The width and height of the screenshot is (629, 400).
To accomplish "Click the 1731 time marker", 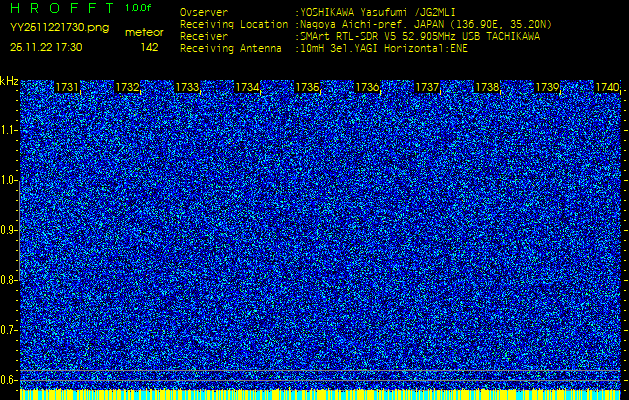I will [67, 87].
